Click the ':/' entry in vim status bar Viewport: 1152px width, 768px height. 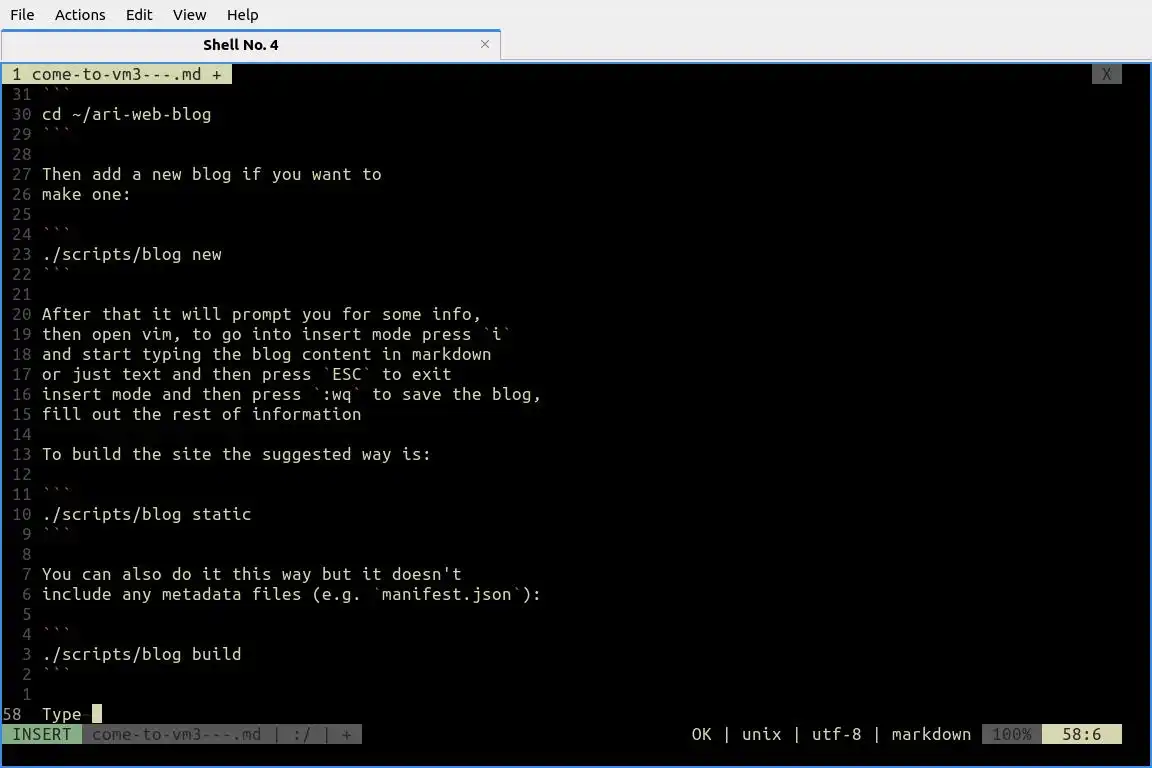click(x=301, y=734)
